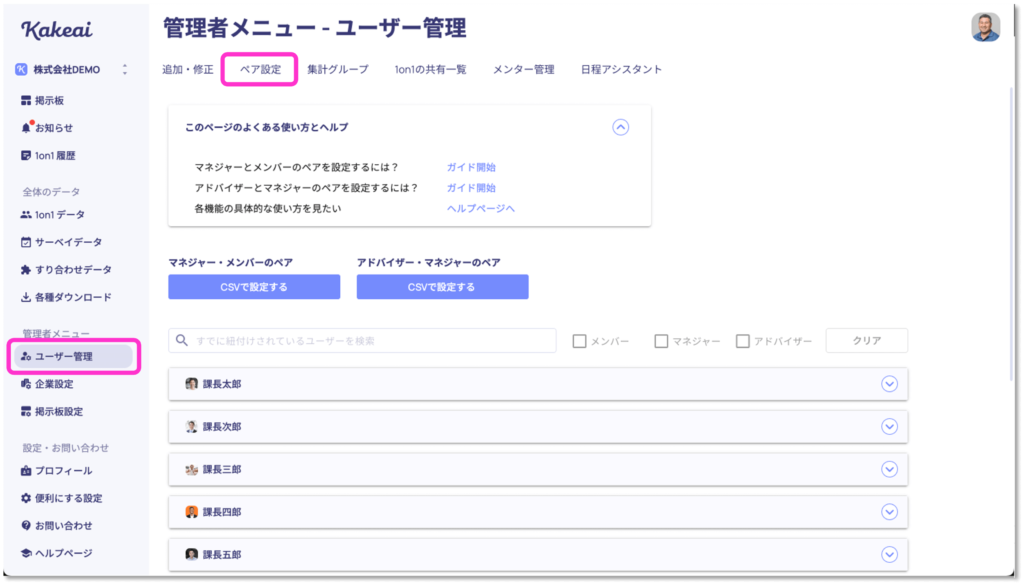
Task: Open すり合わせデータ puzzle icon
Action: click(26, 270)
